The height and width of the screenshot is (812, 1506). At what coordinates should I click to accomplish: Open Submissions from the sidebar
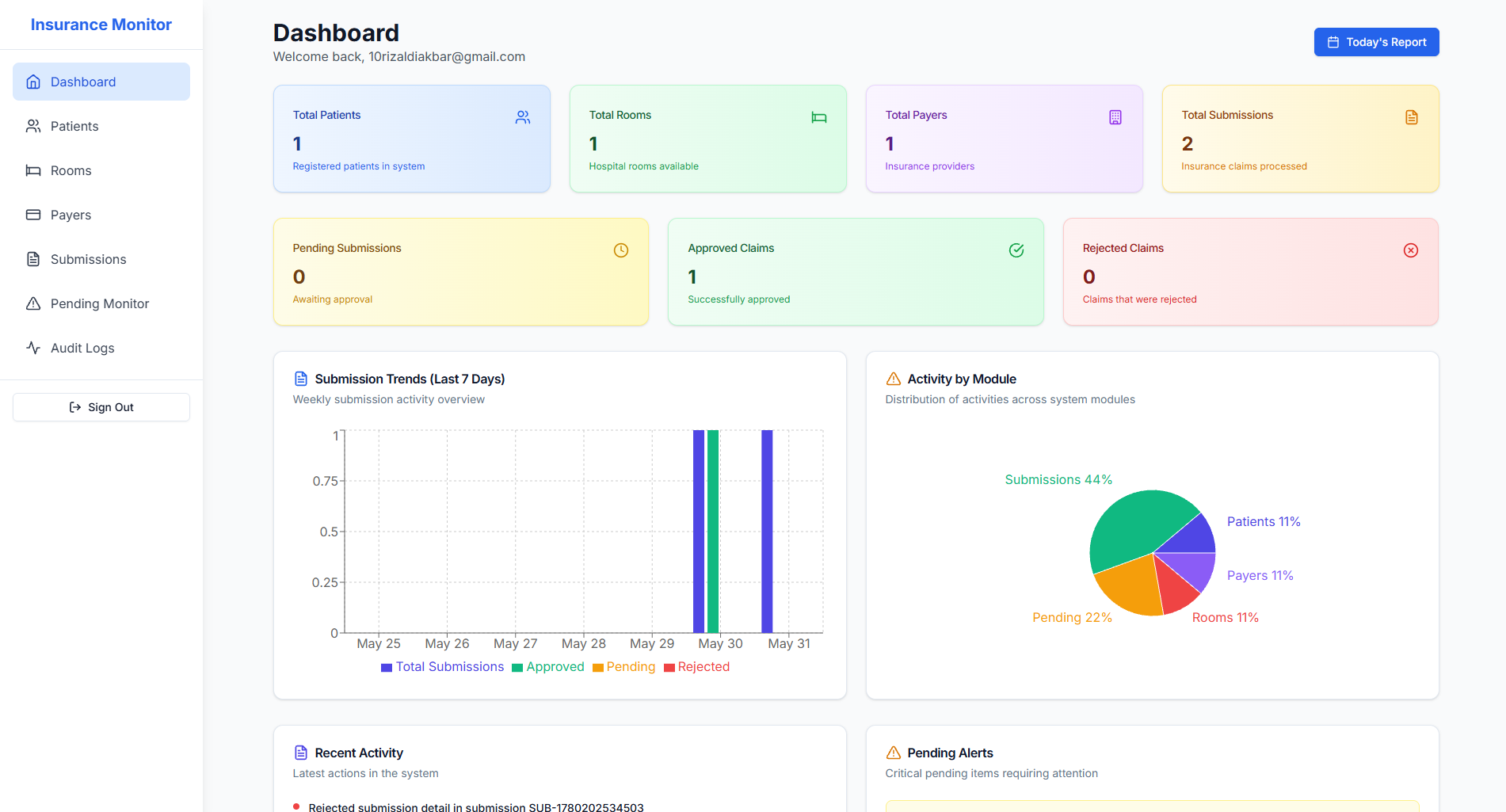coord(101,259)
